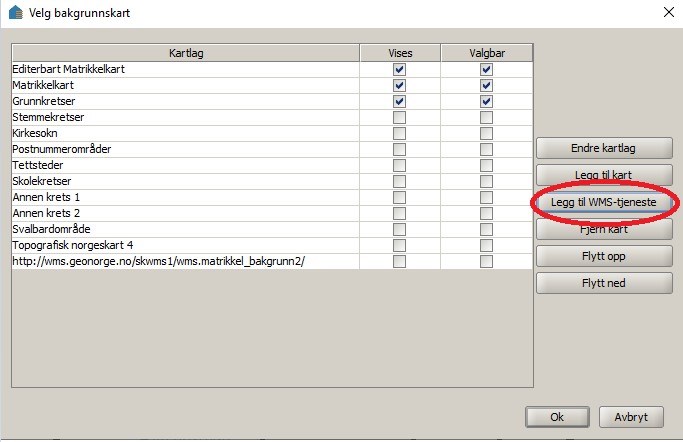The image size is (683, 442).
Task: Cancel dialog with Avbryt button
Action: coord(631,416)
